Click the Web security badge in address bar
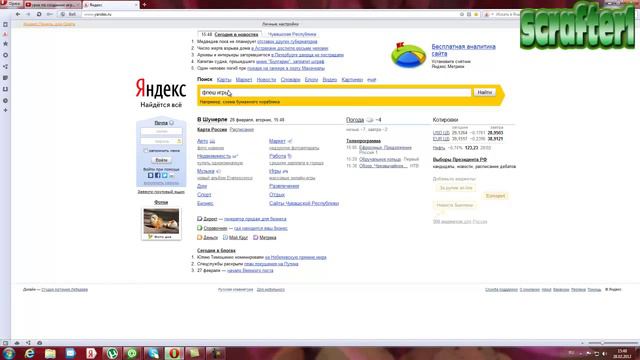The width and height of the screenshot is (640, 360). tap(68, 14)
